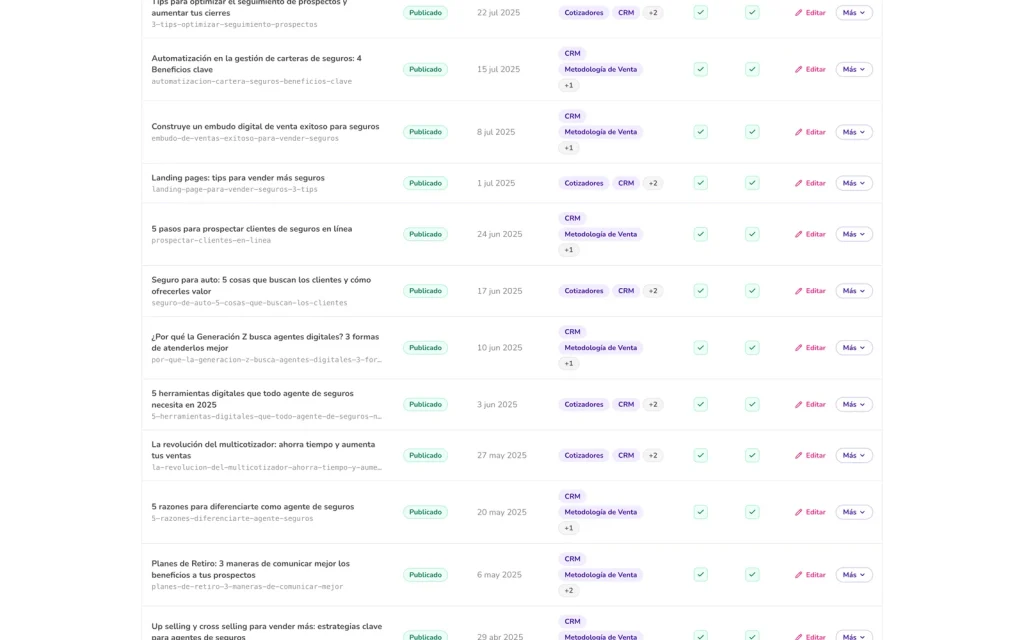Edit the Seguro para auto post
Image resolution: width=1024 pixels, height=640 pixels.
coord(810,291)
